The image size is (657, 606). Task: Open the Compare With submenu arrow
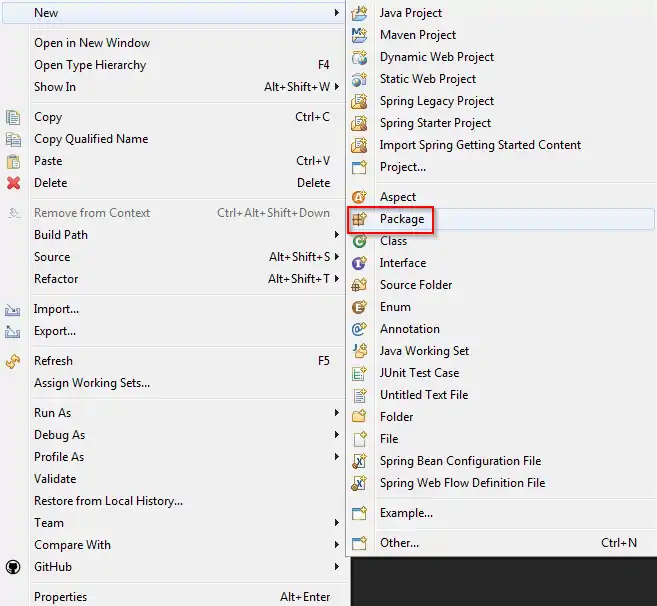337,545
